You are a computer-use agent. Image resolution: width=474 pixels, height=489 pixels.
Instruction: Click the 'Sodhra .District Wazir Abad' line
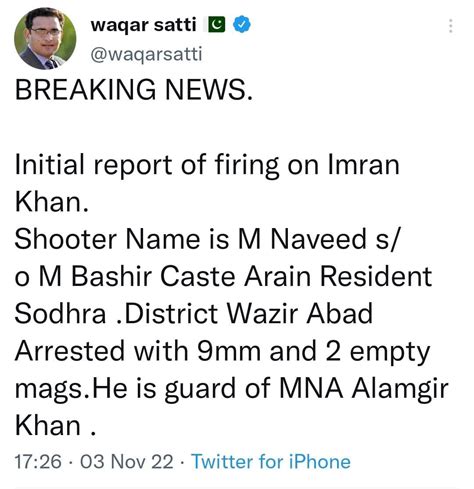pos(194,314)
